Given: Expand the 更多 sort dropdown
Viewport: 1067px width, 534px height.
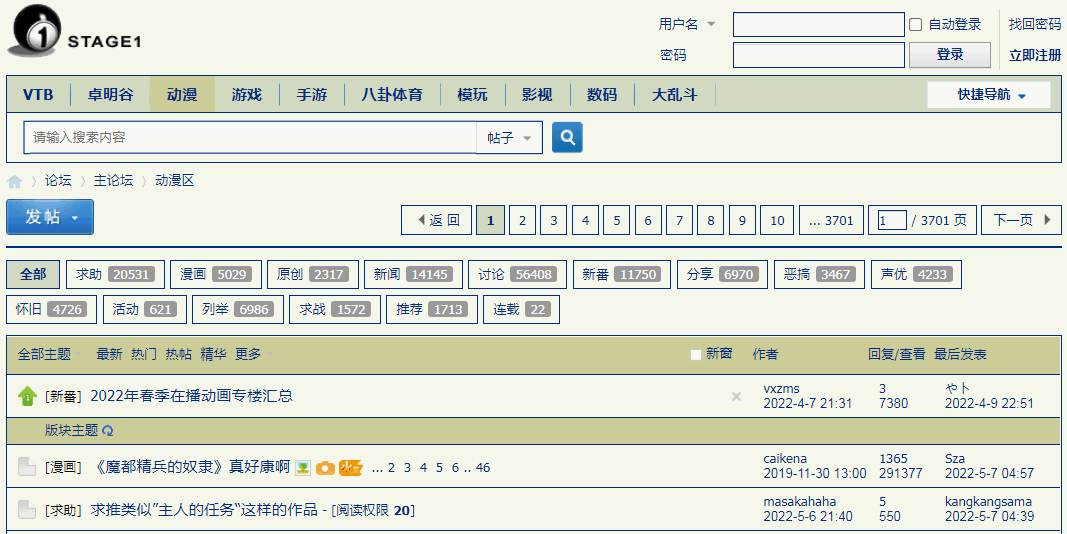Looking at the screenshot, I should click(x=254, y=354).
